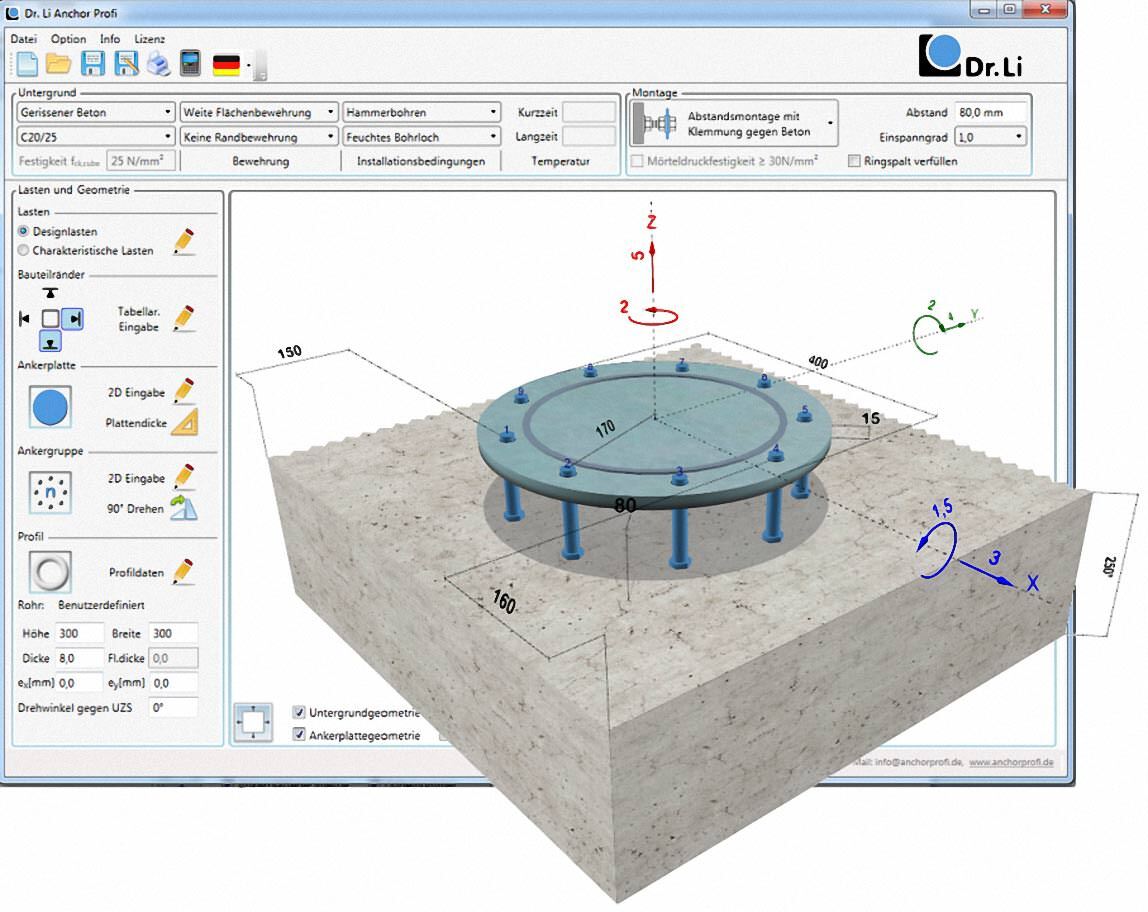Open the Gerissener Beton dropdown
This screenshot has height=912, width=1148.
[x=95, y=112]
